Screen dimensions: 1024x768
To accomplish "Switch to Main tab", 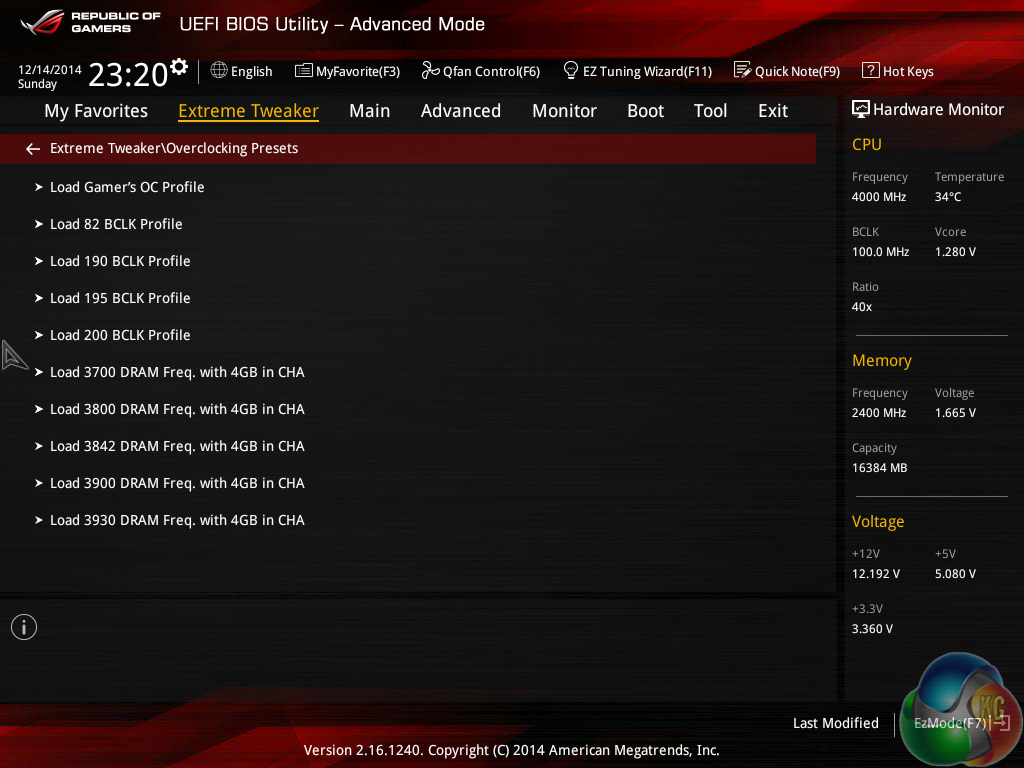I will [x=370, y=111].
